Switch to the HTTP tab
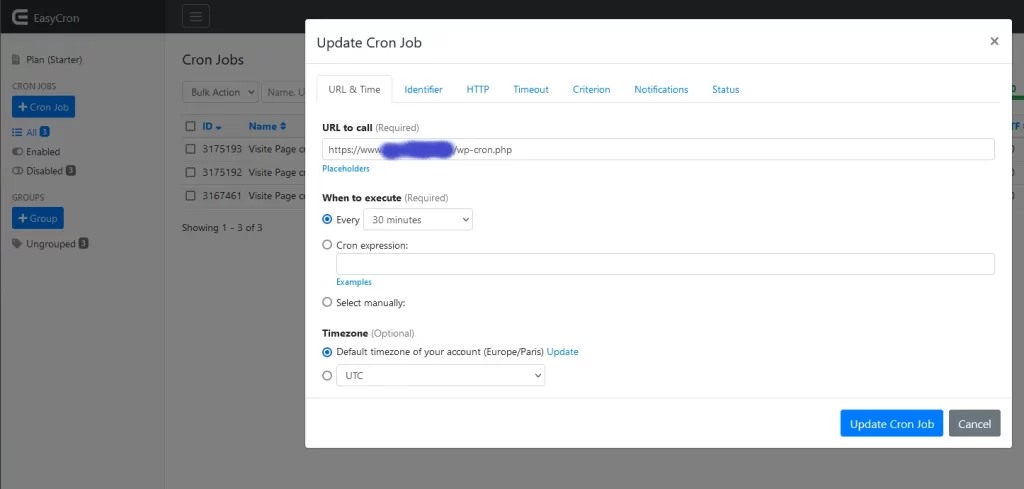The height and width of the screenshot is (489, 1024). 477,89
